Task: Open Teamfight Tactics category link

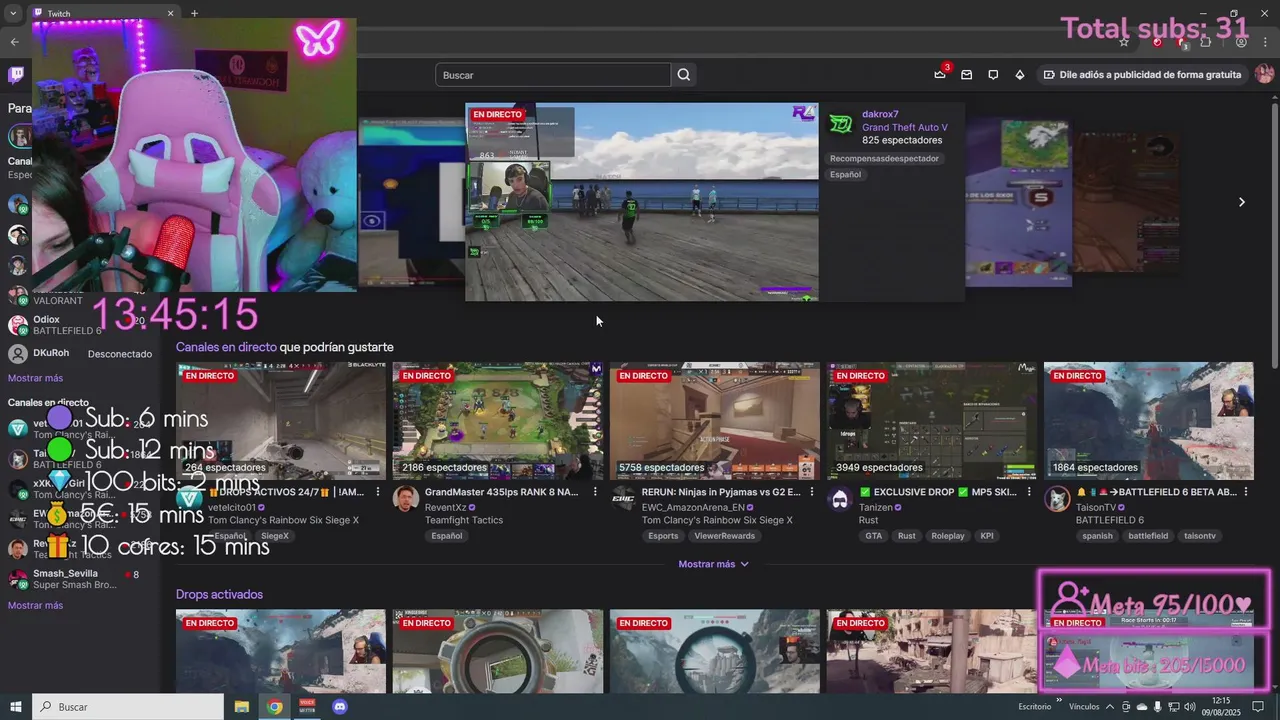Action: tap(464, 520)
